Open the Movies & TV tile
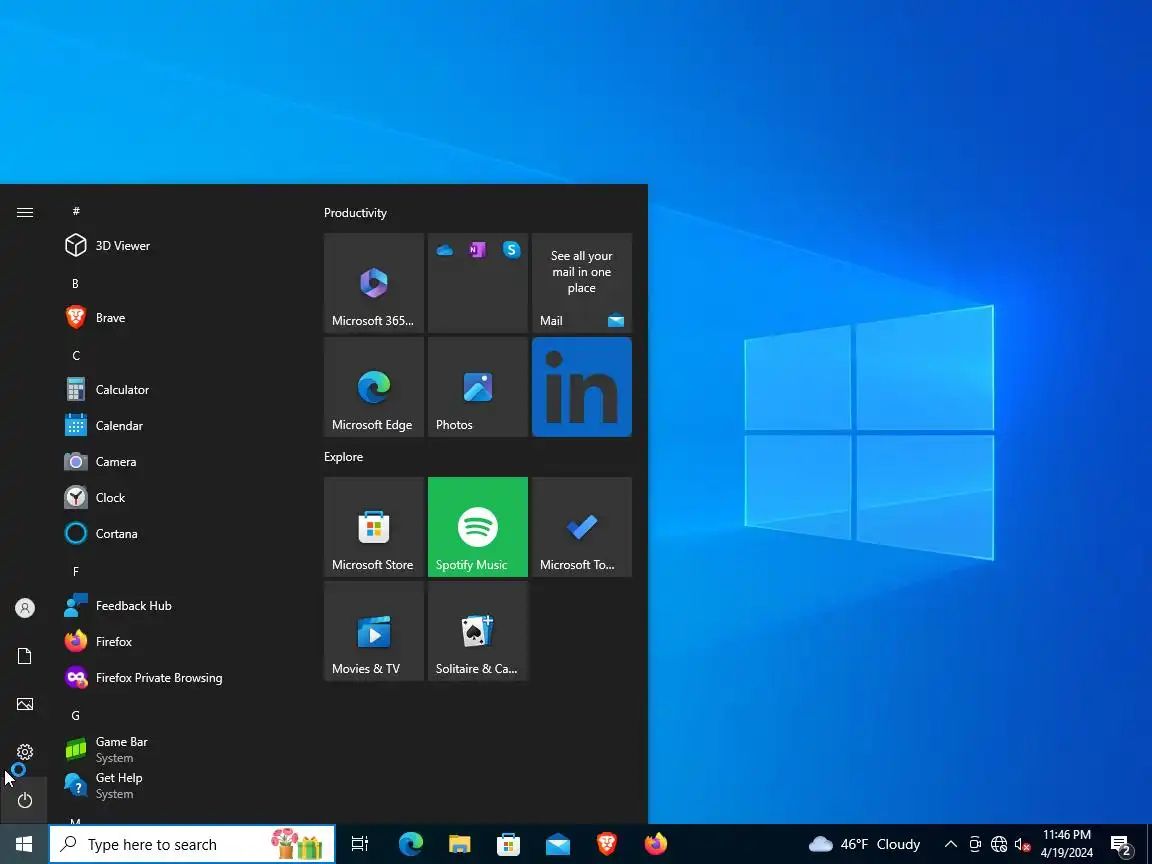Viewport: 1152px width, 864px height. coord(374,631)
